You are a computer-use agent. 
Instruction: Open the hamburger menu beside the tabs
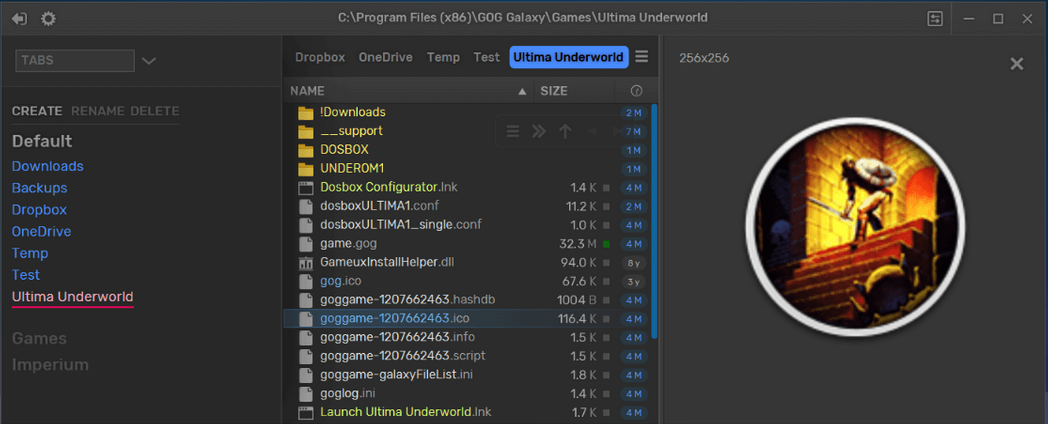point(642,57)
